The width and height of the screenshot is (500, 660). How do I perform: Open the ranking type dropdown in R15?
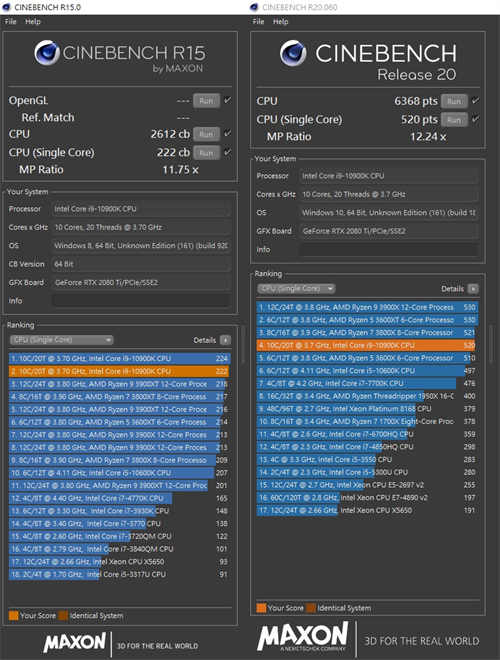click(x=61, y=340)
